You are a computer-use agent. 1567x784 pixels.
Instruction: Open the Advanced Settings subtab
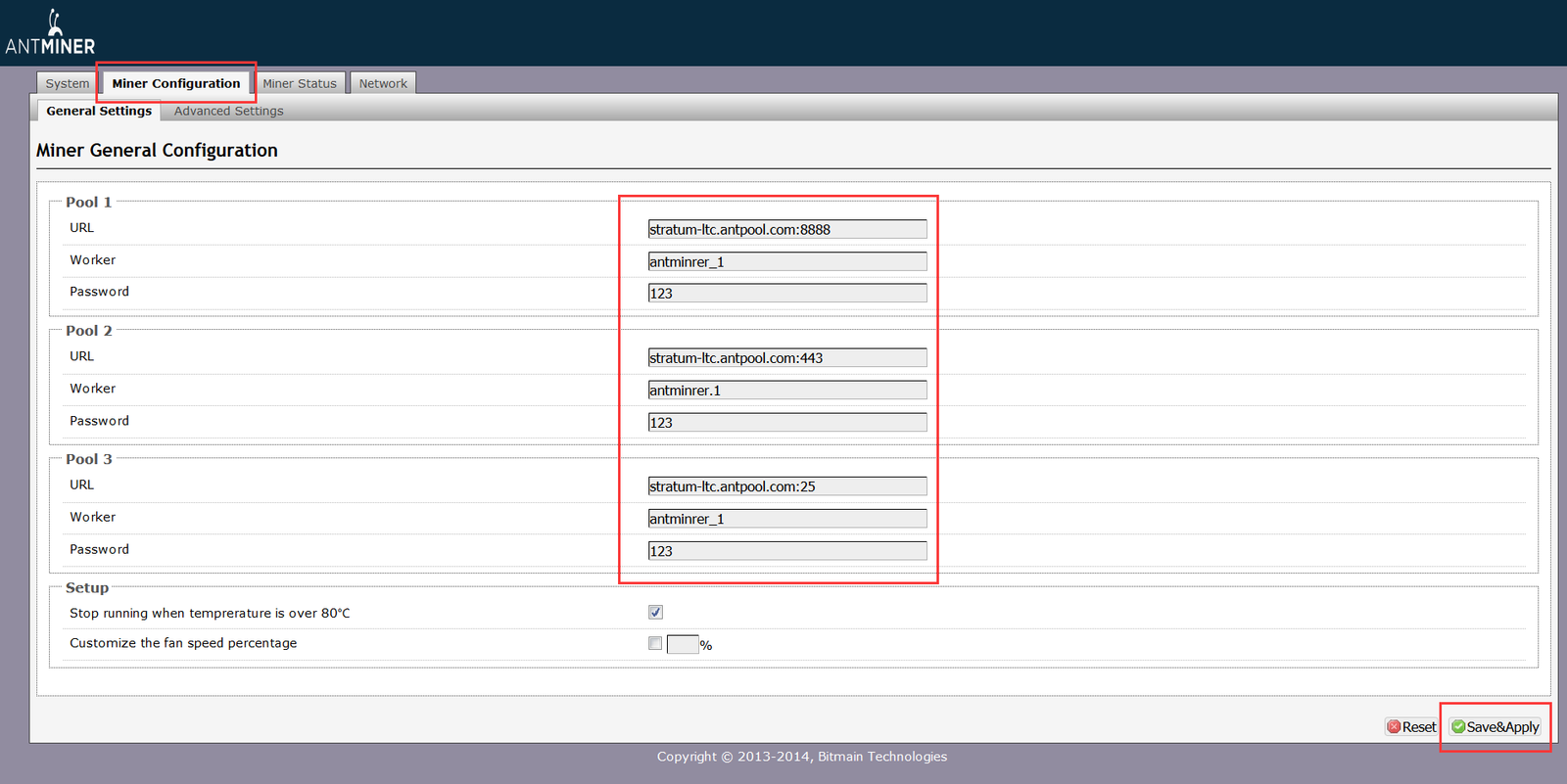(x=229, y=111)
